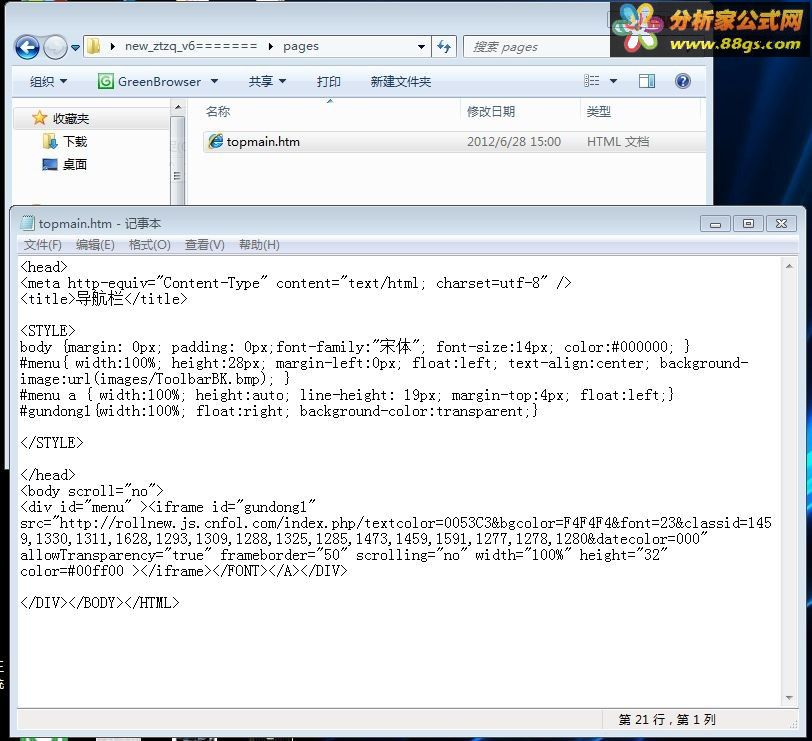The height and width of the screenshot is (741, 812).
Task: Click the Explorer forward arrow button
Action: (55, 47)
